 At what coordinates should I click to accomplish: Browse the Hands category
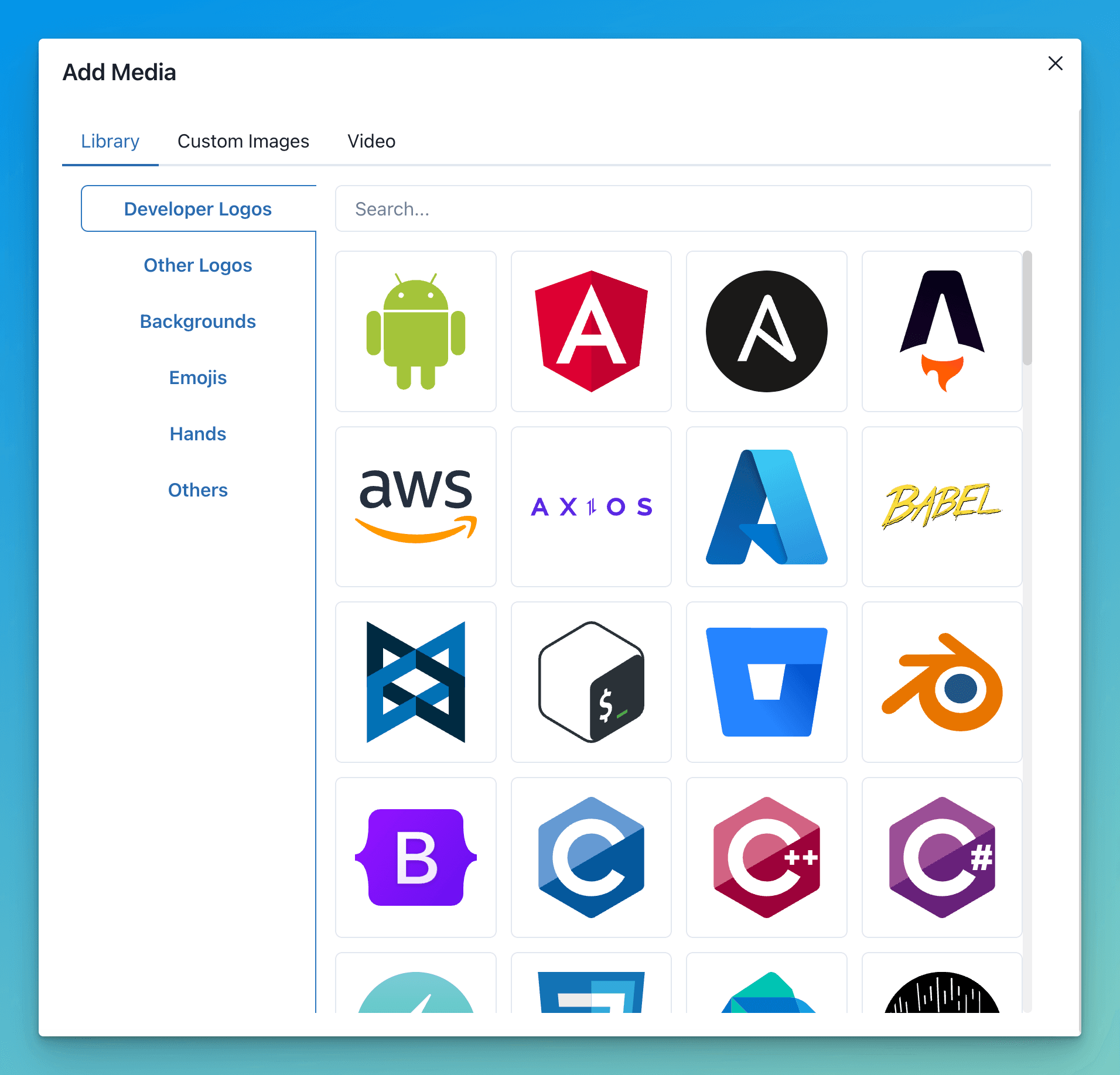click(x=198, y=434)
